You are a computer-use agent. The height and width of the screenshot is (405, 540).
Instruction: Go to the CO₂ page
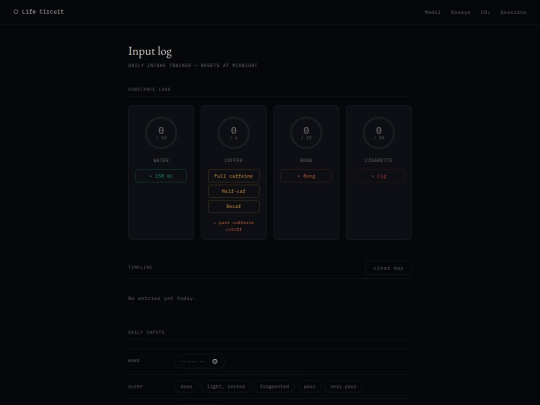tap(485, 12)
